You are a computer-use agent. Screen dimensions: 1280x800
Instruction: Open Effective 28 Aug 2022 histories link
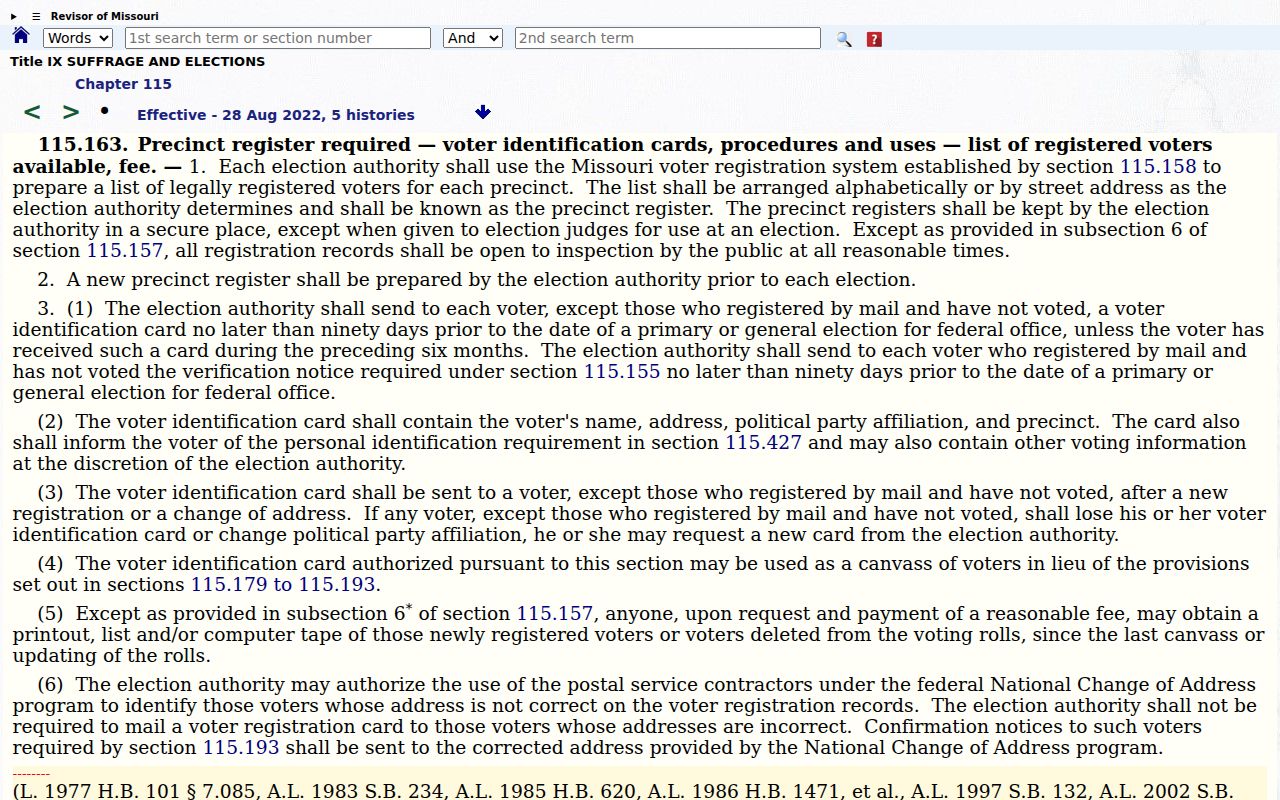[x=276, y=115]
